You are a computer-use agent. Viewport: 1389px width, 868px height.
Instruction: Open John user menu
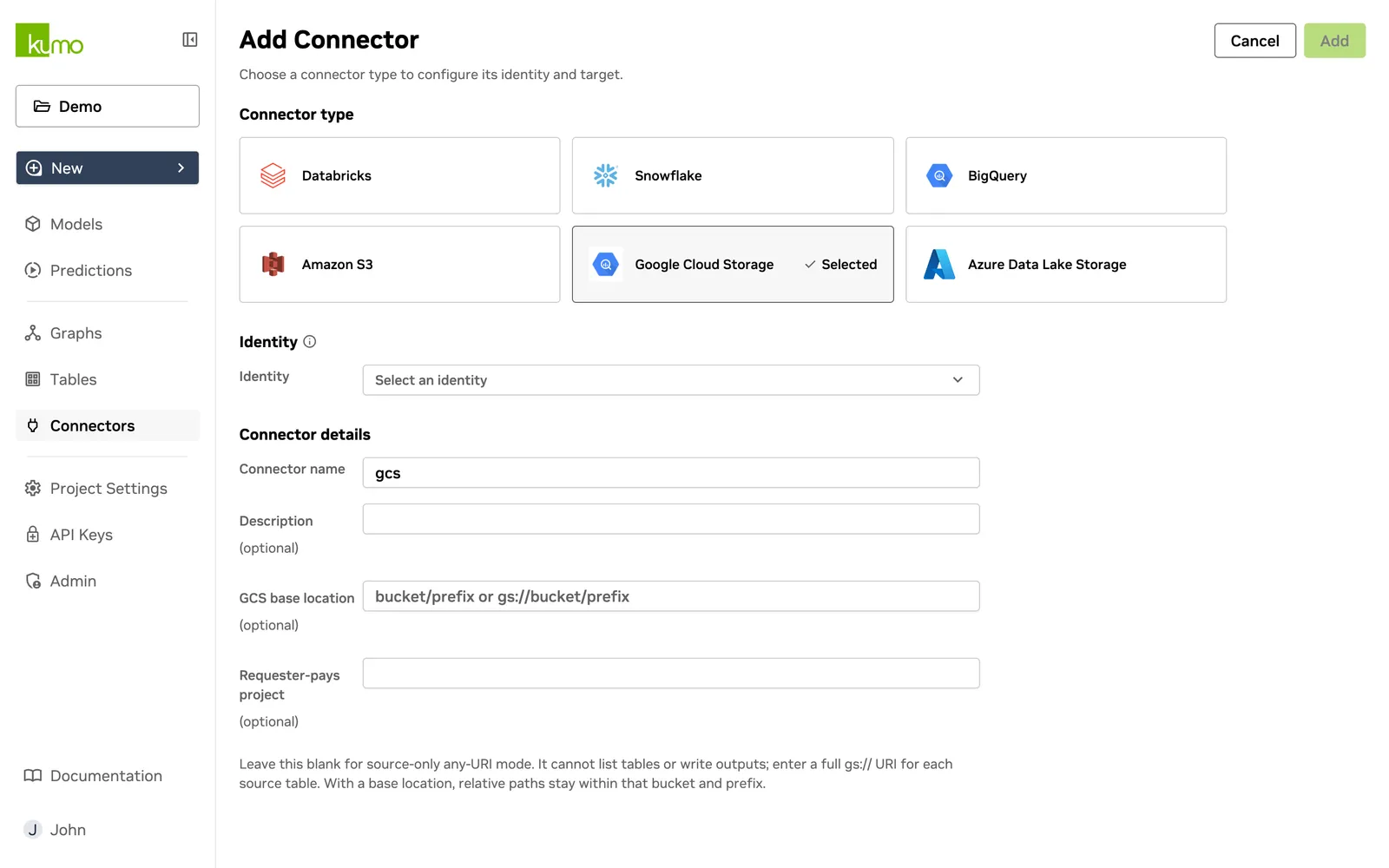point(108,830)
